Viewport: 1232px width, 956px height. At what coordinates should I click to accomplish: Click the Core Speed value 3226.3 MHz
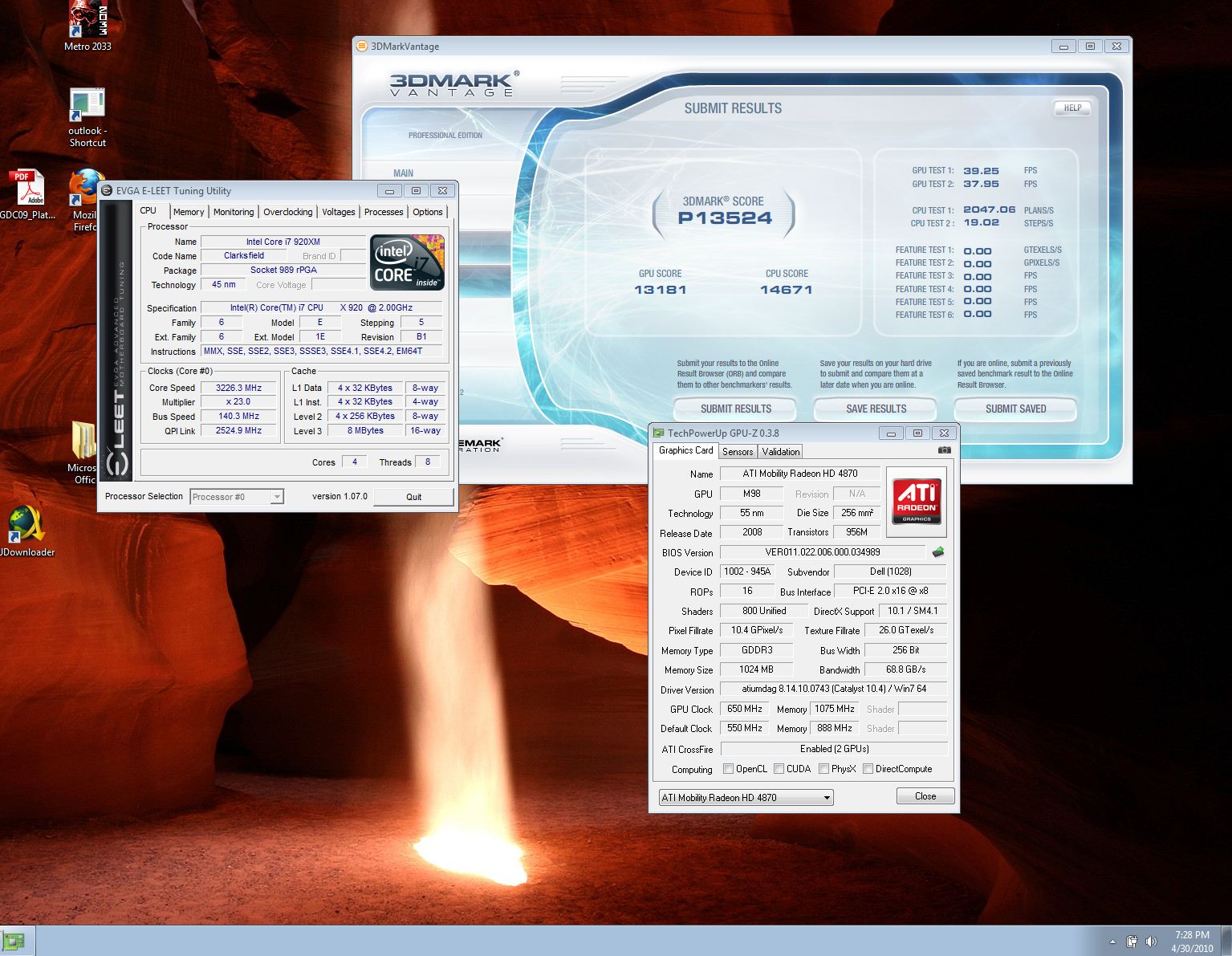coord(238,388)
